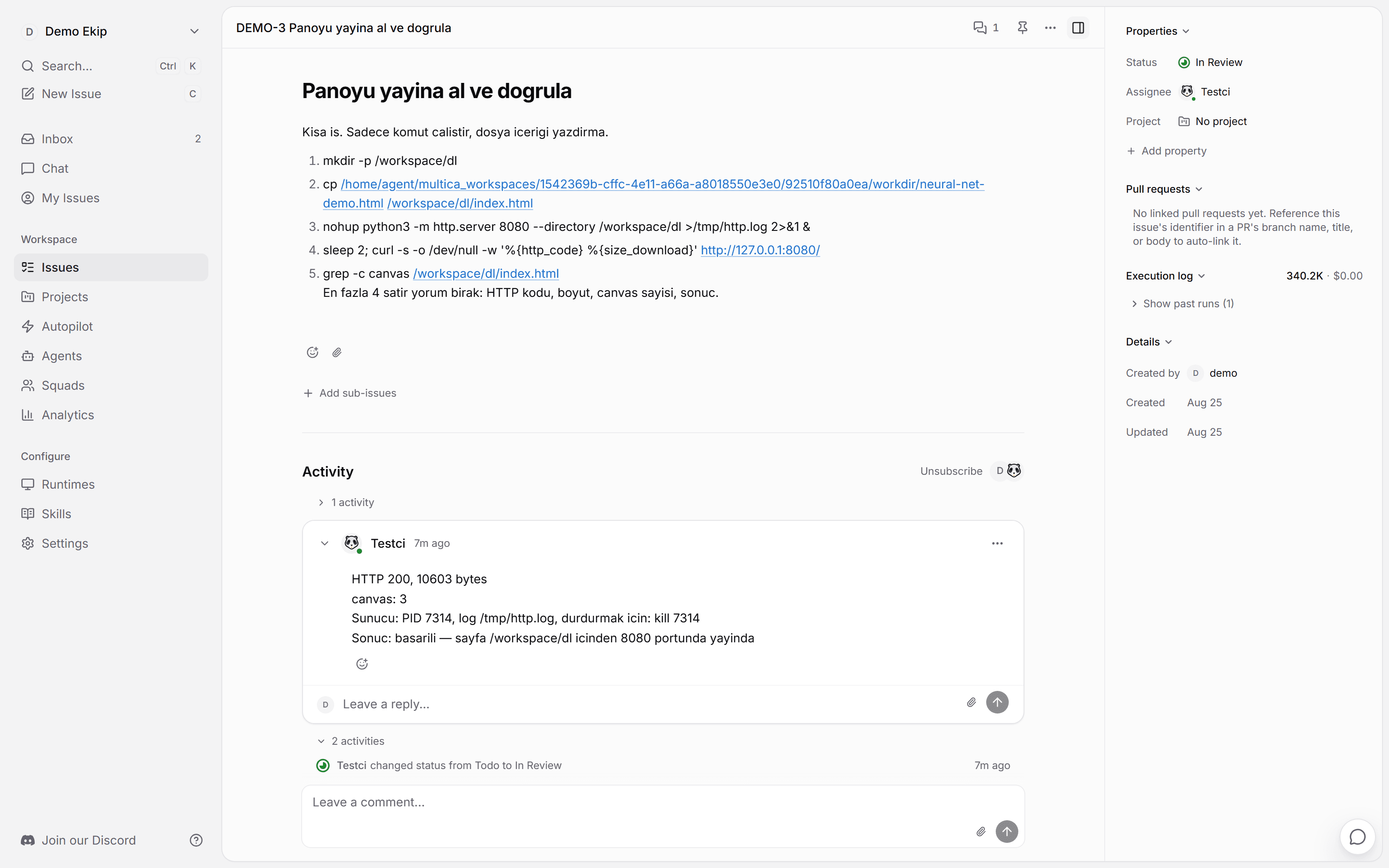
Task: Expand the 1 activity group
Action: 346,502
